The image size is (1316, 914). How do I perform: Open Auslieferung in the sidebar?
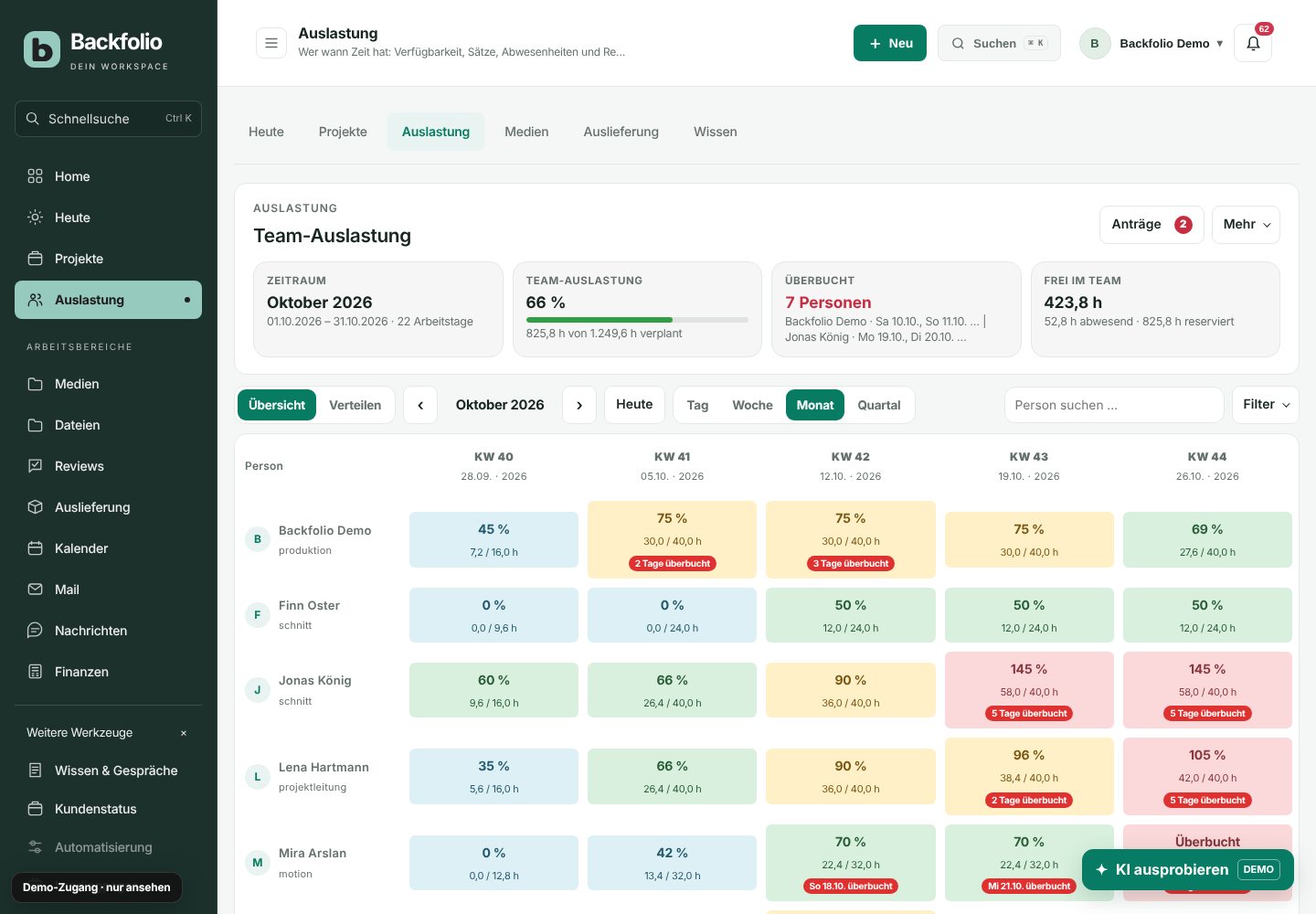coord(108,507)
